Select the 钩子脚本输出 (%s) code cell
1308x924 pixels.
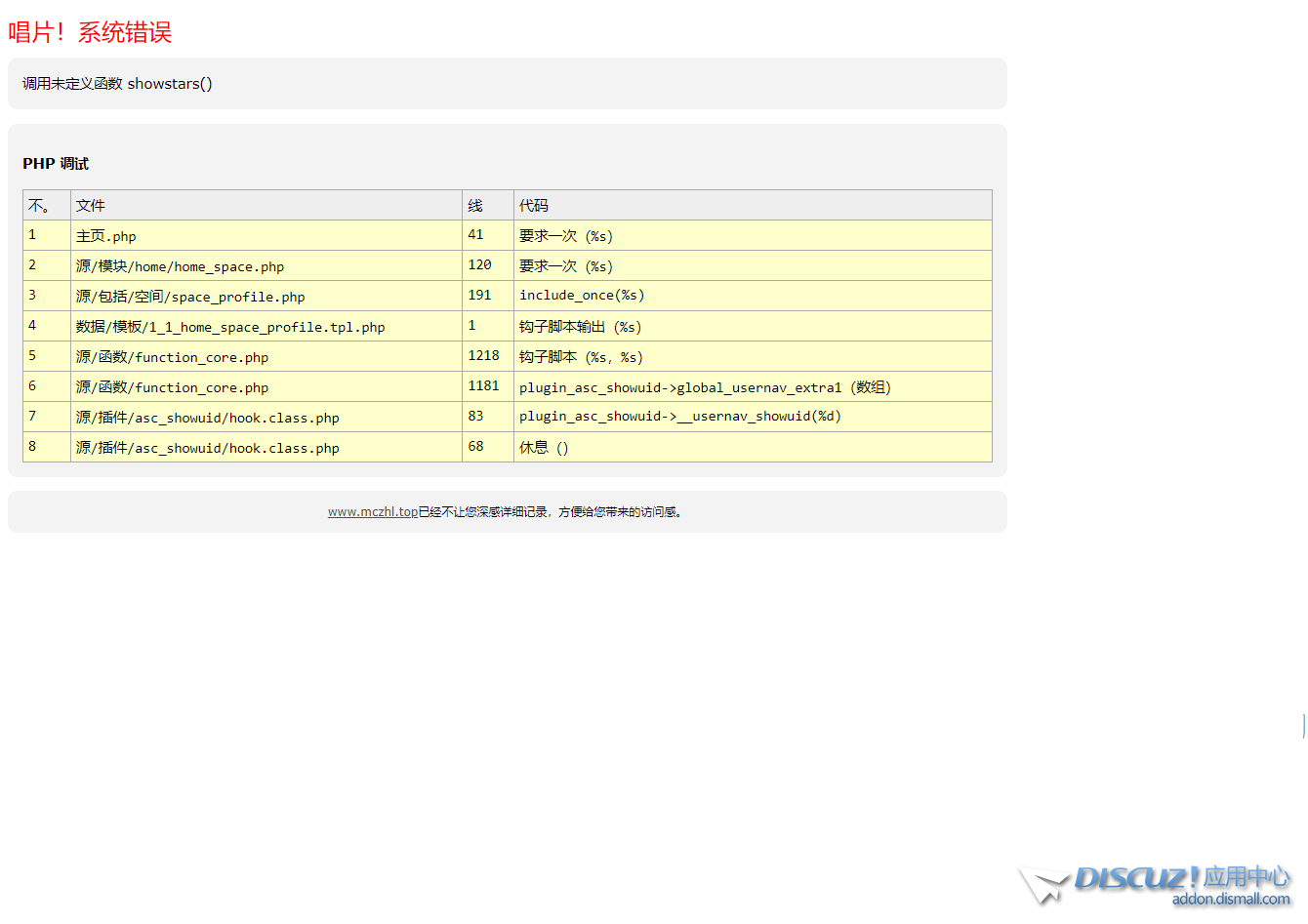753,326
